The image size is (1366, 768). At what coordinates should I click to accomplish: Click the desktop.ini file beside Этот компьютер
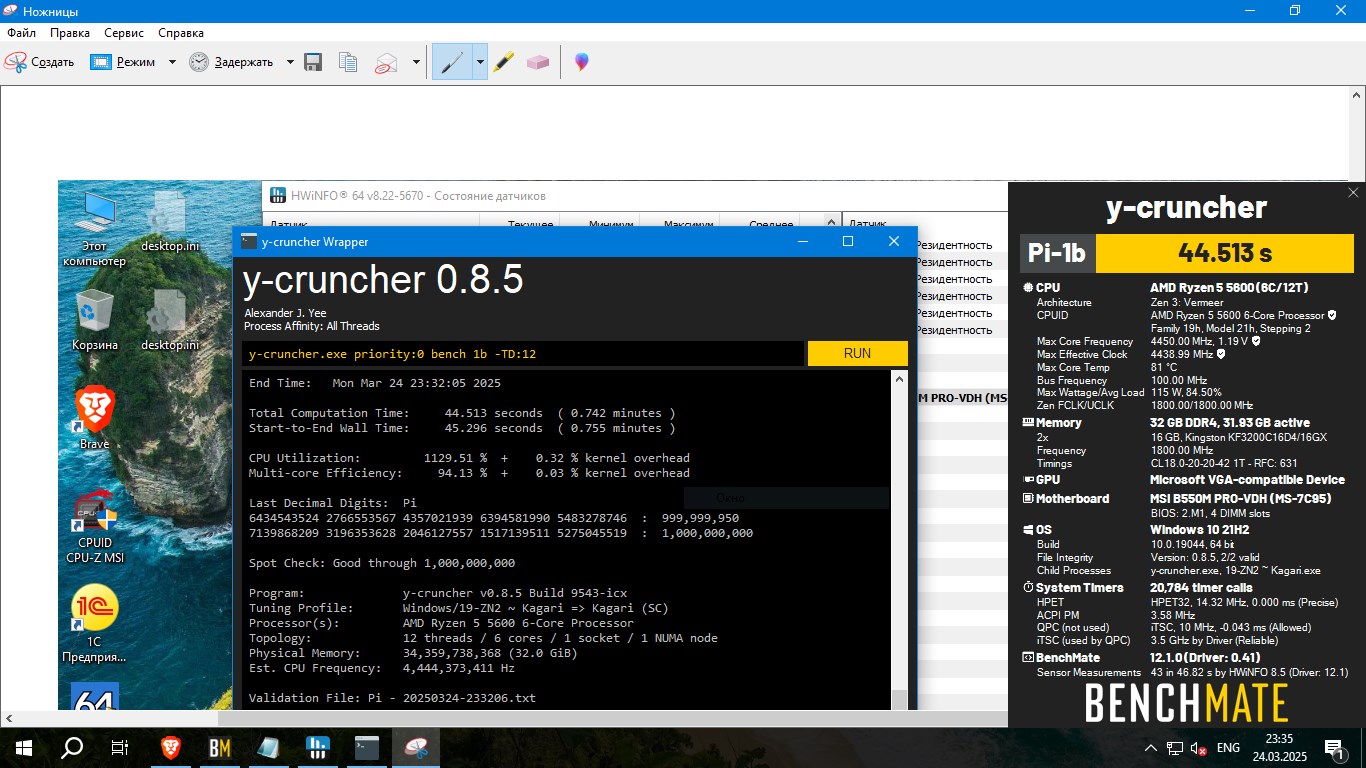tap(170, 220)
